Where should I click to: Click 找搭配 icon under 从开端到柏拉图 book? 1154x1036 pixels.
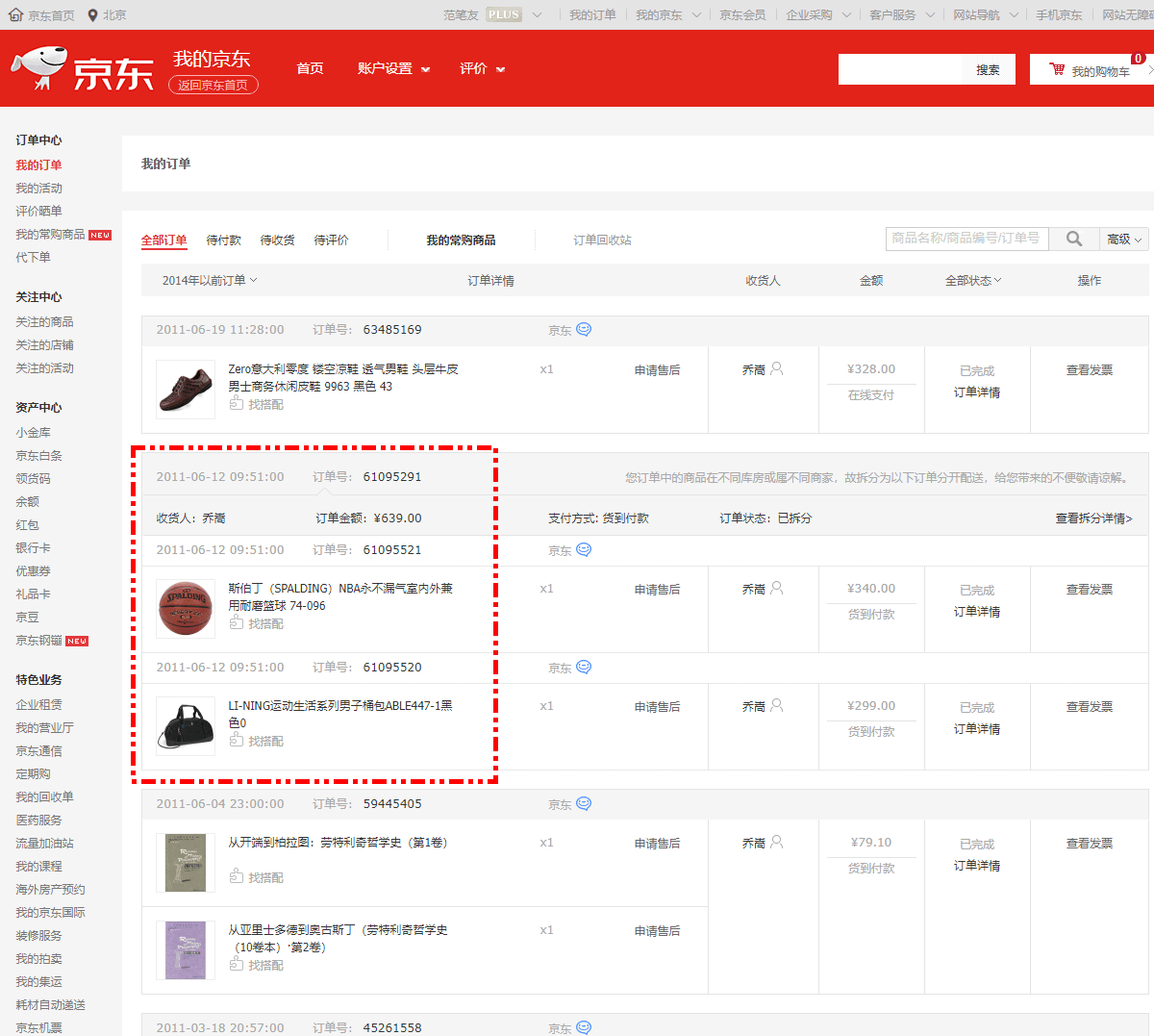pos(237,877)
